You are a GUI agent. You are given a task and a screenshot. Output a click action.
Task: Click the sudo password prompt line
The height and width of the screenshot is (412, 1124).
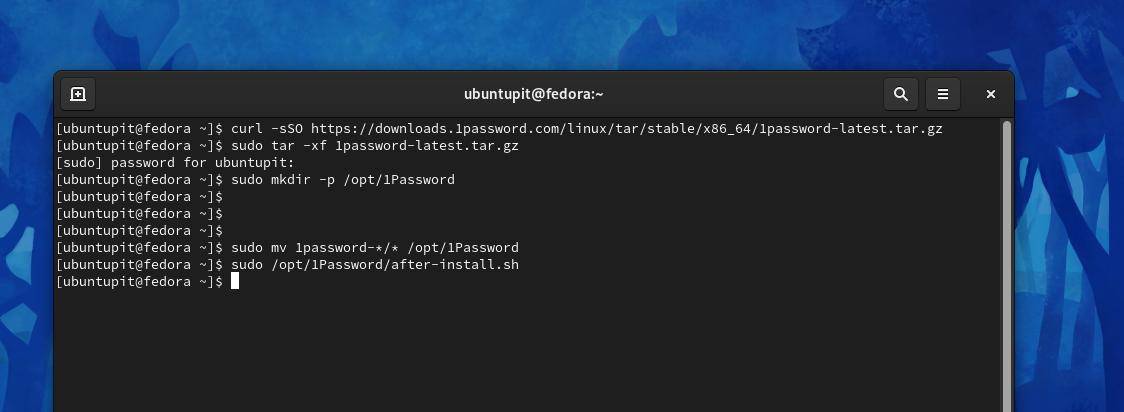[175, 163]
